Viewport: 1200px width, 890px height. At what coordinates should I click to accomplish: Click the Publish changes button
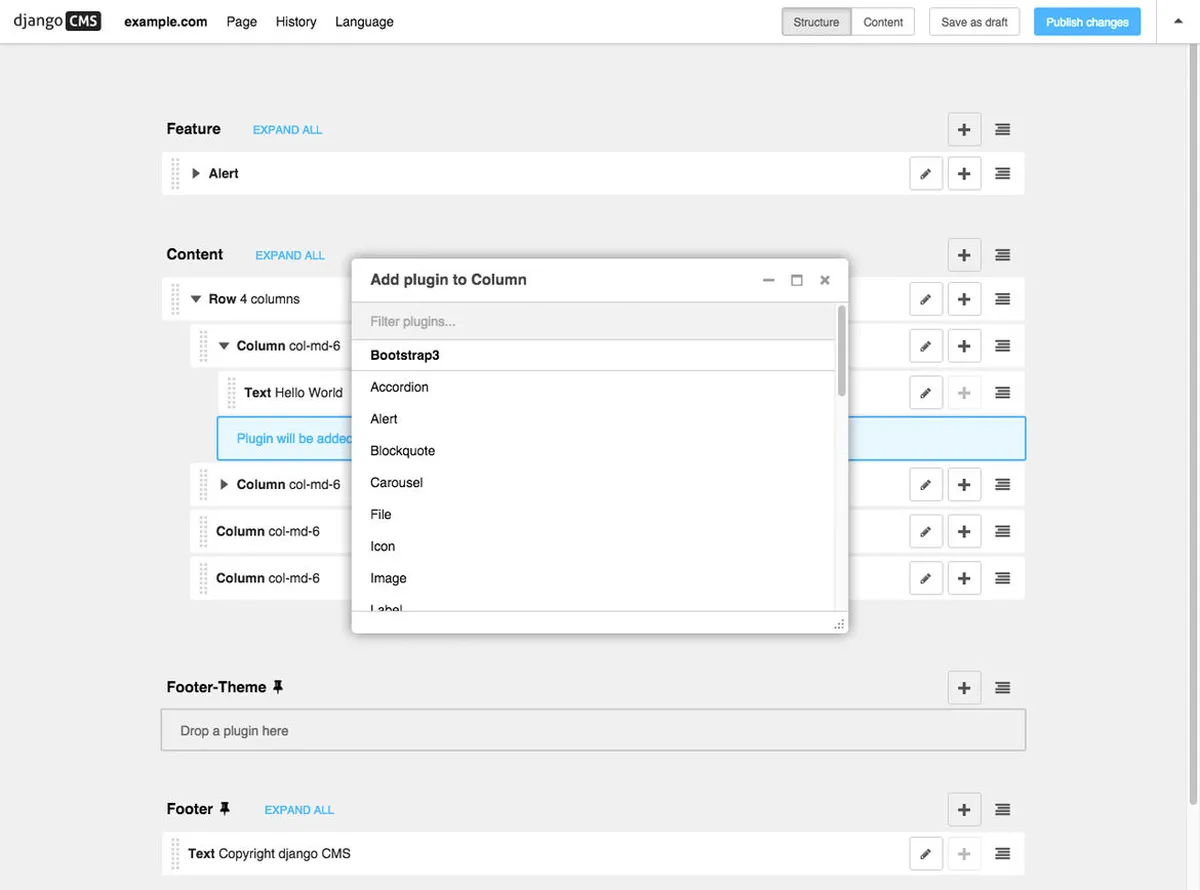1087,22
